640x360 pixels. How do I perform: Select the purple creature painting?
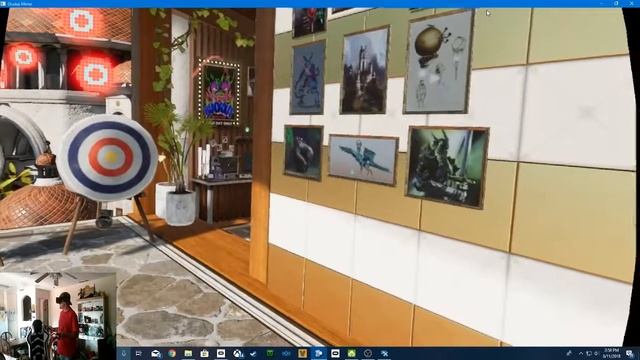[x=308, y=78]
